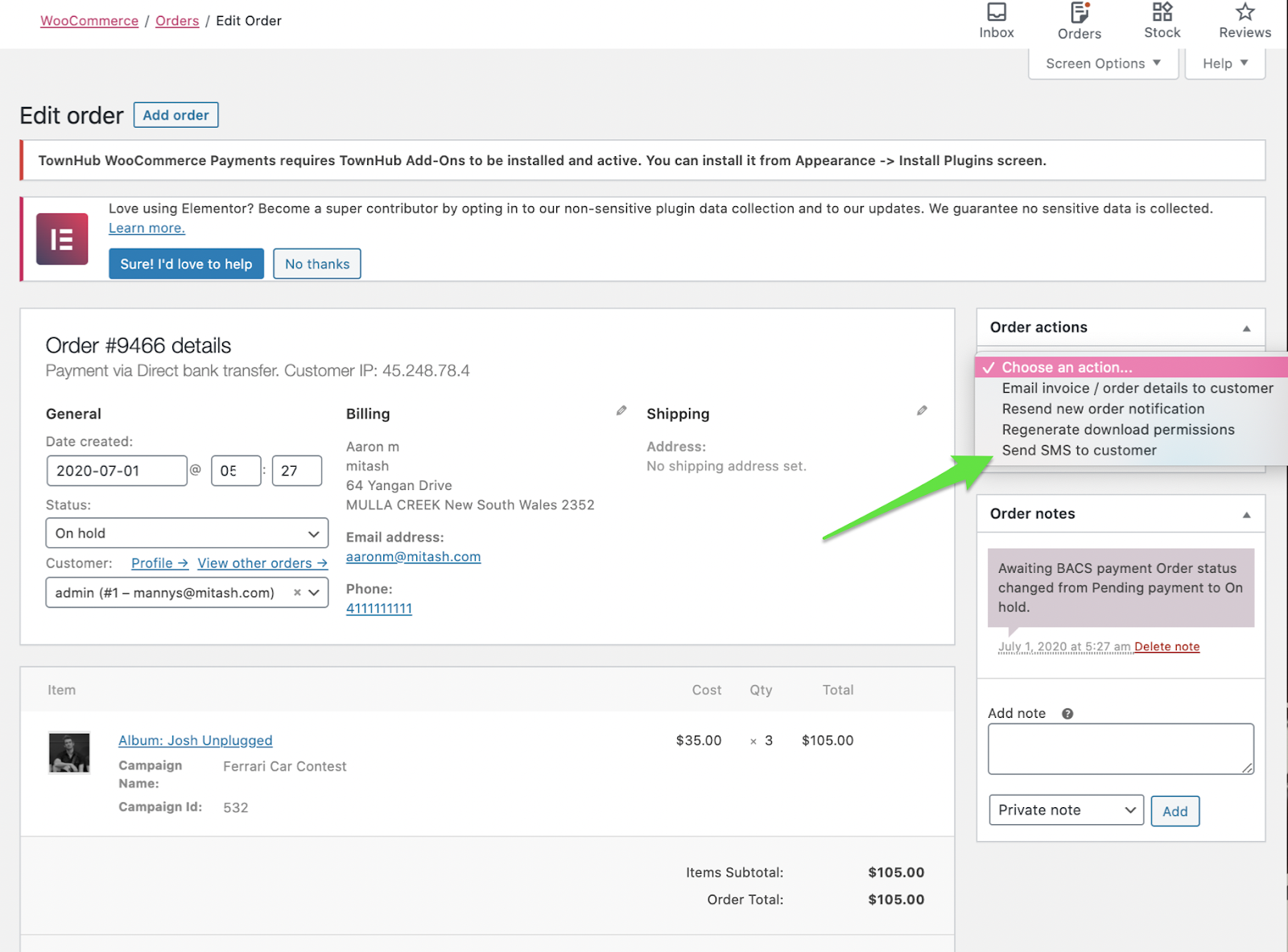Go to WooCommerce breadcrumb link

coord(89,21)
